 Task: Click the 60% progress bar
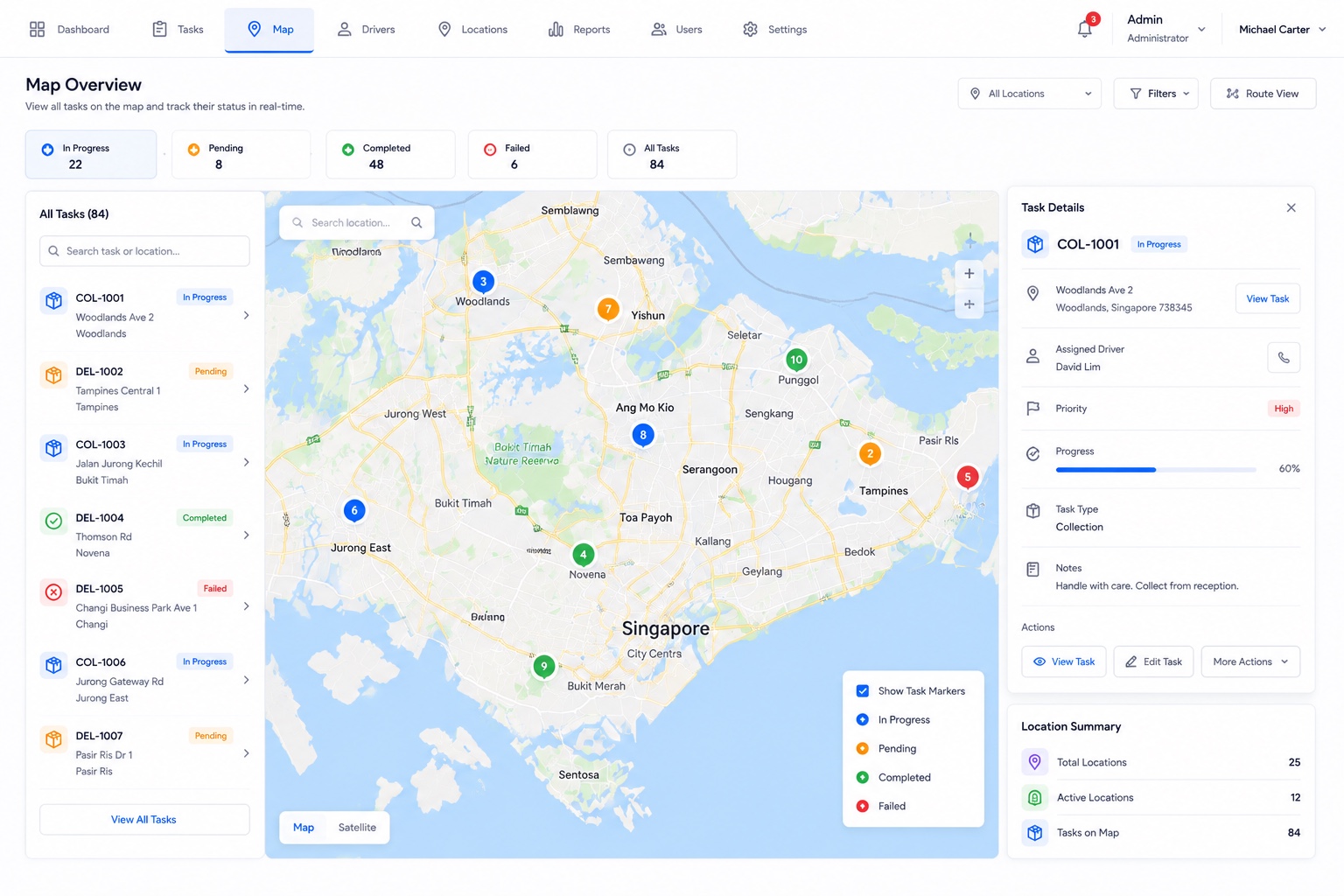(x=1156, y=470)
